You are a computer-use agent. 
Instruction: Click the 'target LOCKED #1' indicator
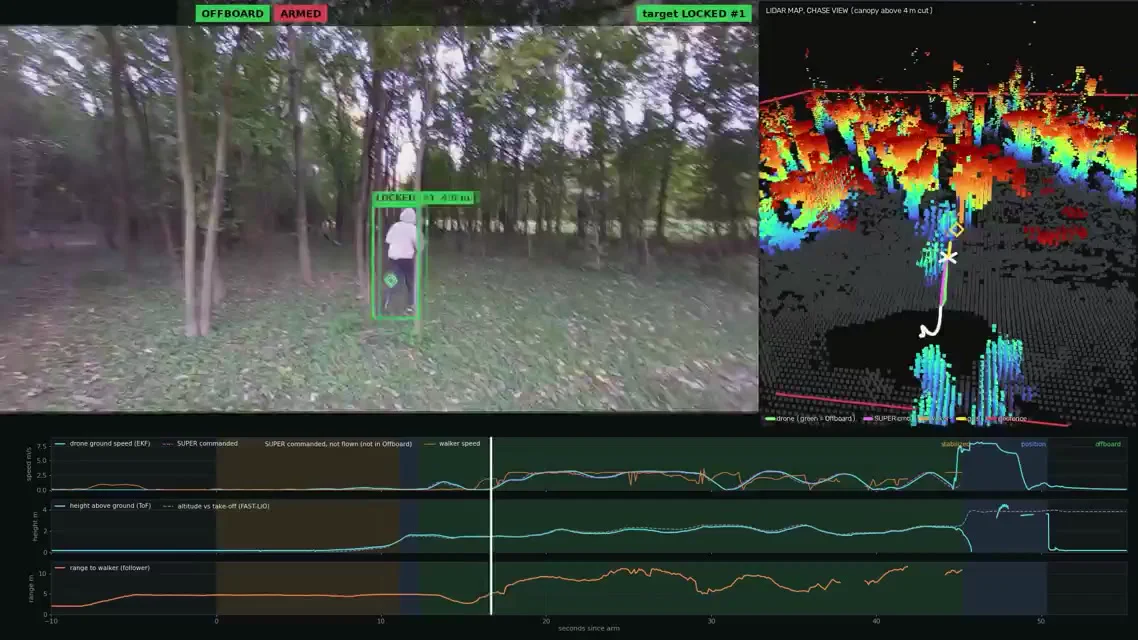(x=694, y=14)
